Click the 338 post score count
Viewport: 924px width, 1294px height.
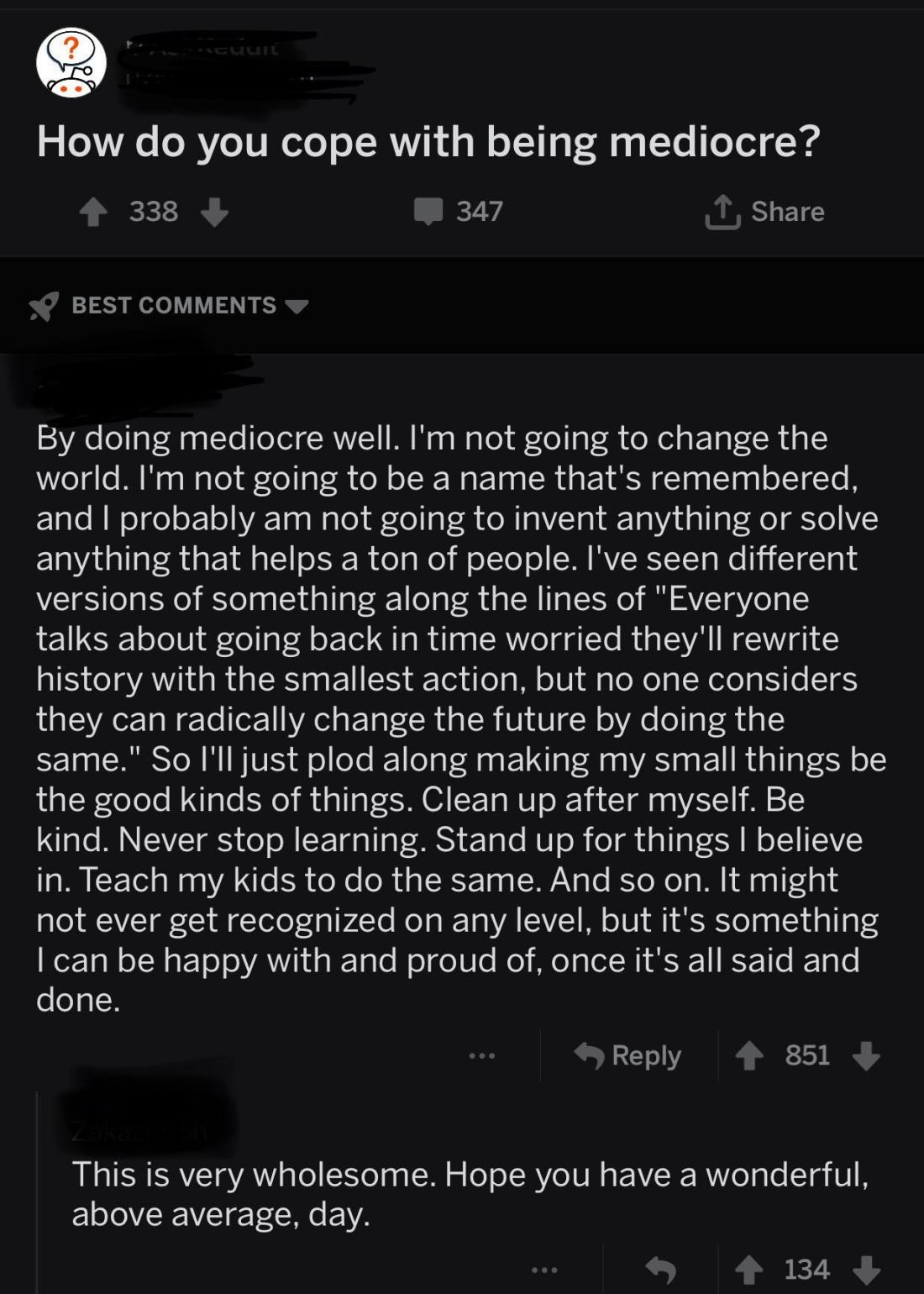point(154,212)
